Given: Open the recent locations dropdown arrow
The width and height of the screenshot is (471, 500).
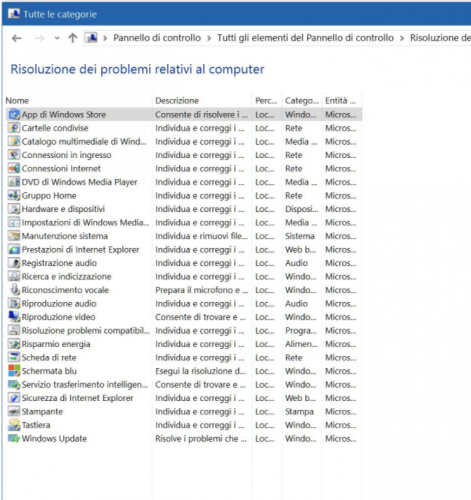Looking at the screenshot, I should pyautogui.click(x=57, y=38).
